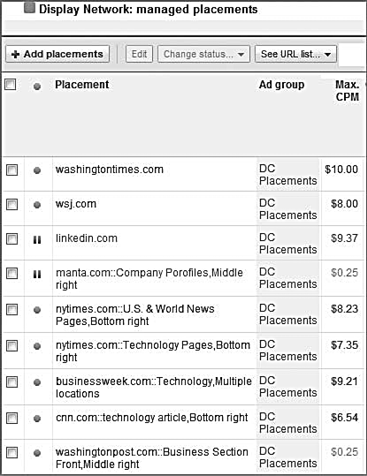This screenshot has width=367, height=476.
Task: Click the status dot for cnn.com technology article
Action: pyautogui.click(x=37, y=418)
